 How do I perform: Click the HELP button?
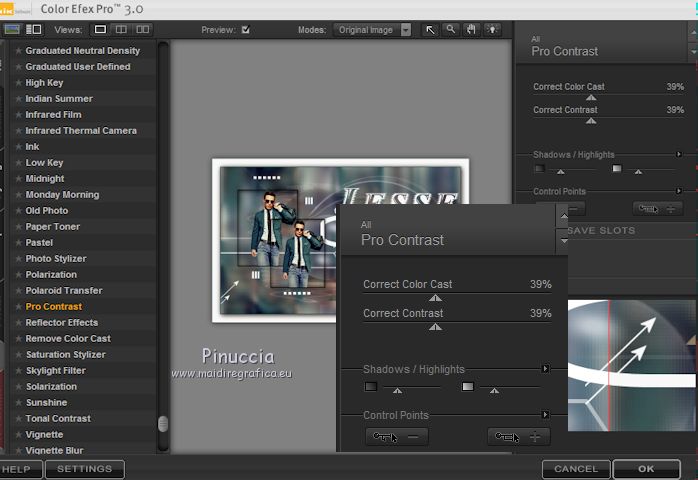tap(20, 469)
